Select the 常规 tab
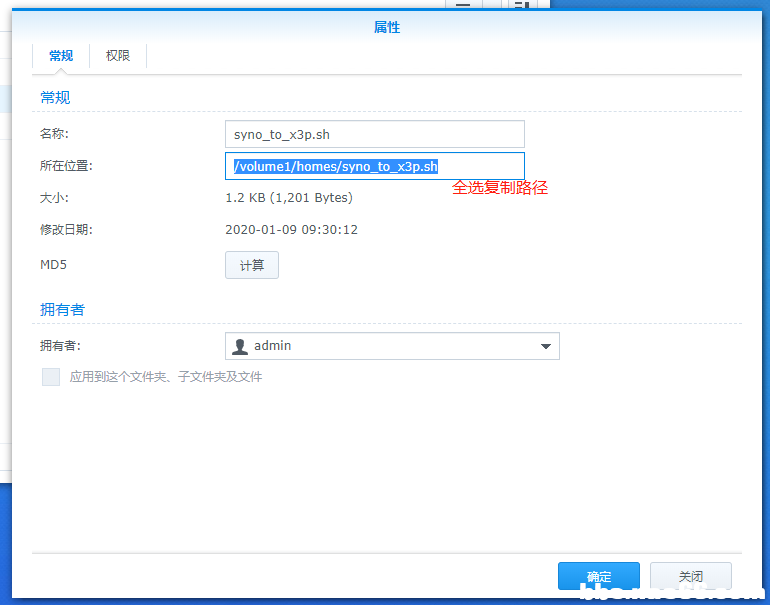Image resolution: width=770 pixels, height=605 pixels. [61, 55]
